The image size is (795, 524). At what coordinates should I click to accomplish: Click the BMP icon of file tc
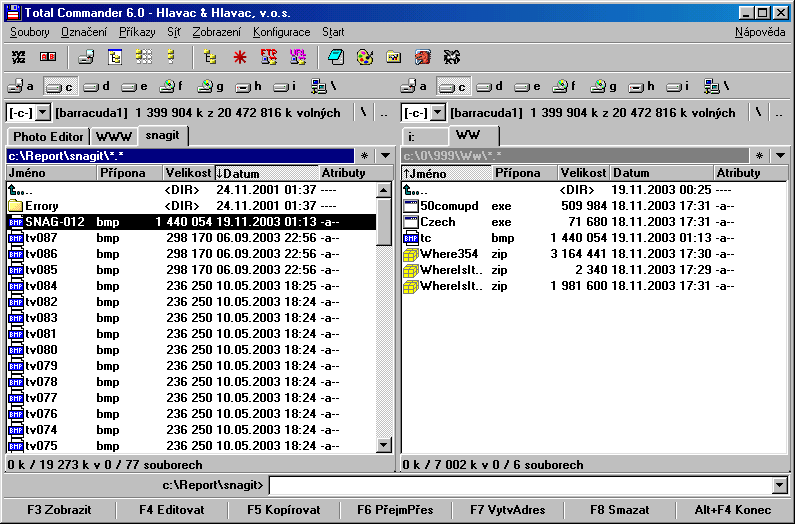pyautogui.click(x=411, y=238)
